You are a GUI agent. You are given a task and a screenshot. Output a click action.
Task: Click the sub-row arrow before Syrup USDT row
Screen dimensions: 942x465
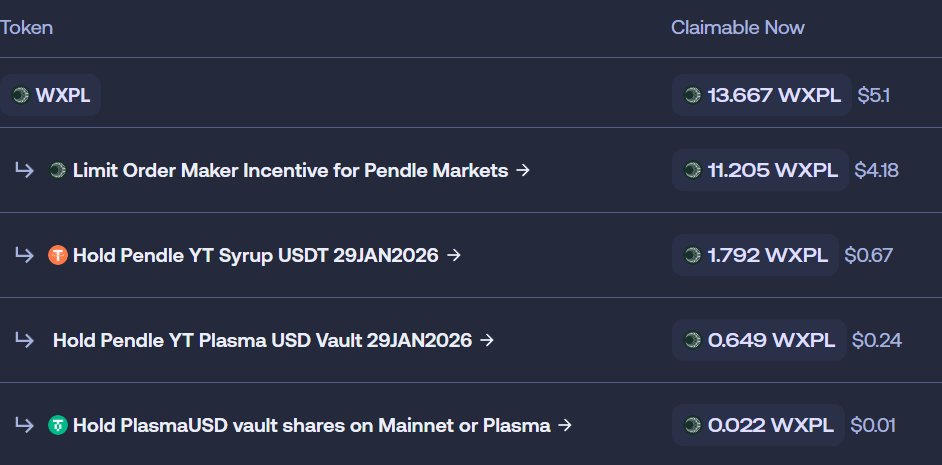[x=24, y=255]
